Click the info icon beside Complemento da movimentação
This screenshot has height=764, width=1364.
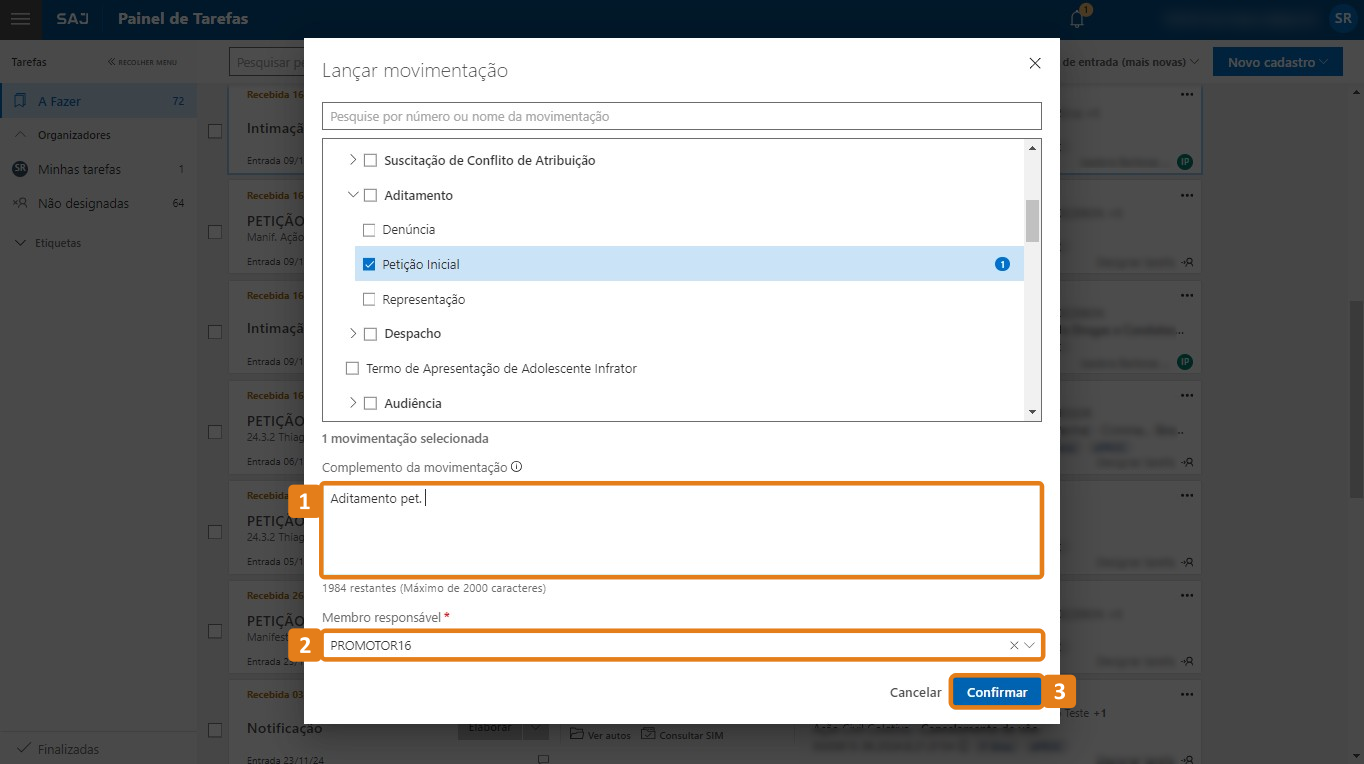pos(517,467)
